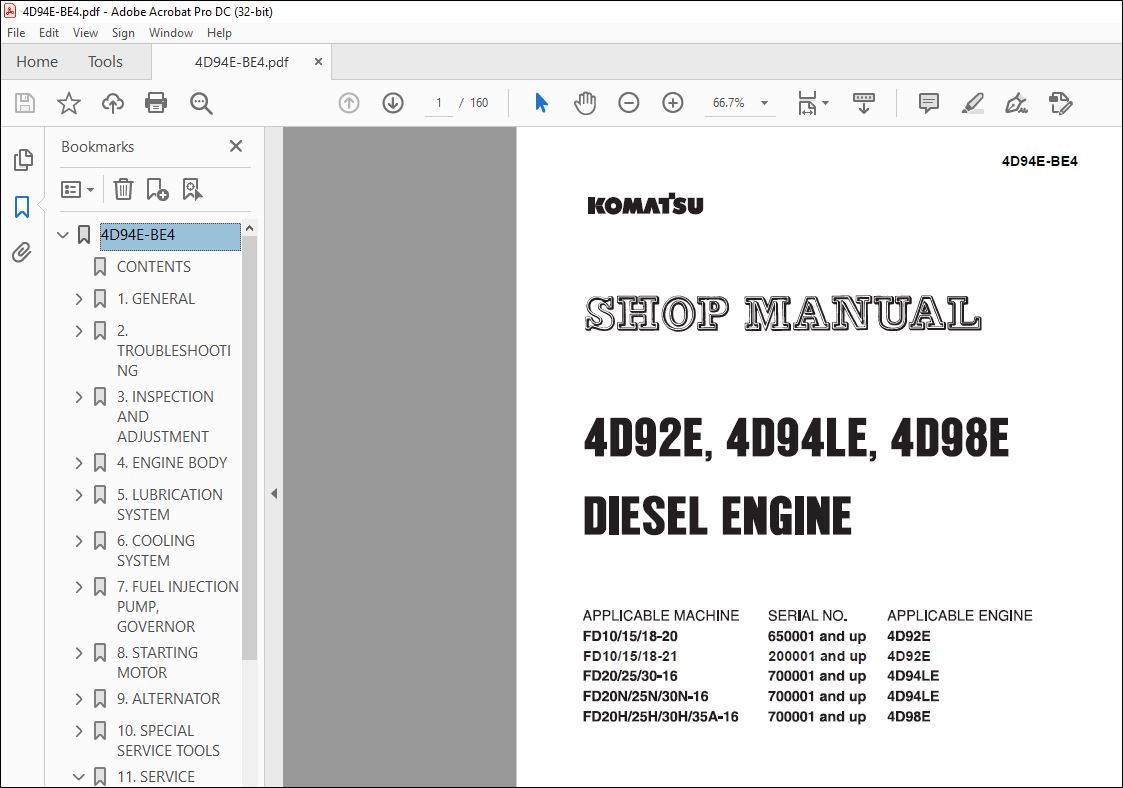Switch to the Home tab
The width and height of the screenshot is (1123, 788).
point(37,62)
